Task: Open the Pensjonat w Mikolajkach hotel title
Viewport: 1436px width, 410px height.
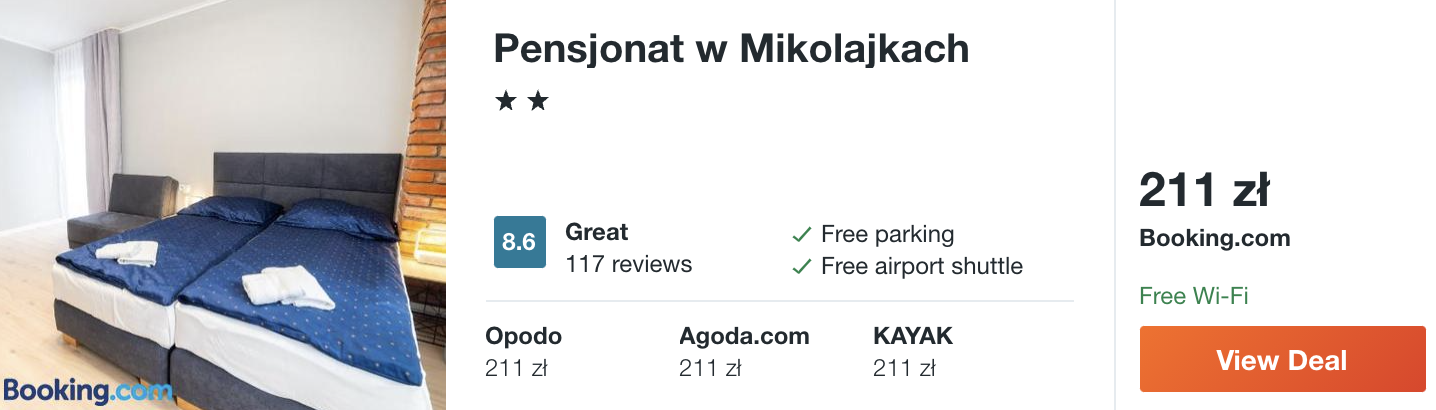Action: [731, 49]
